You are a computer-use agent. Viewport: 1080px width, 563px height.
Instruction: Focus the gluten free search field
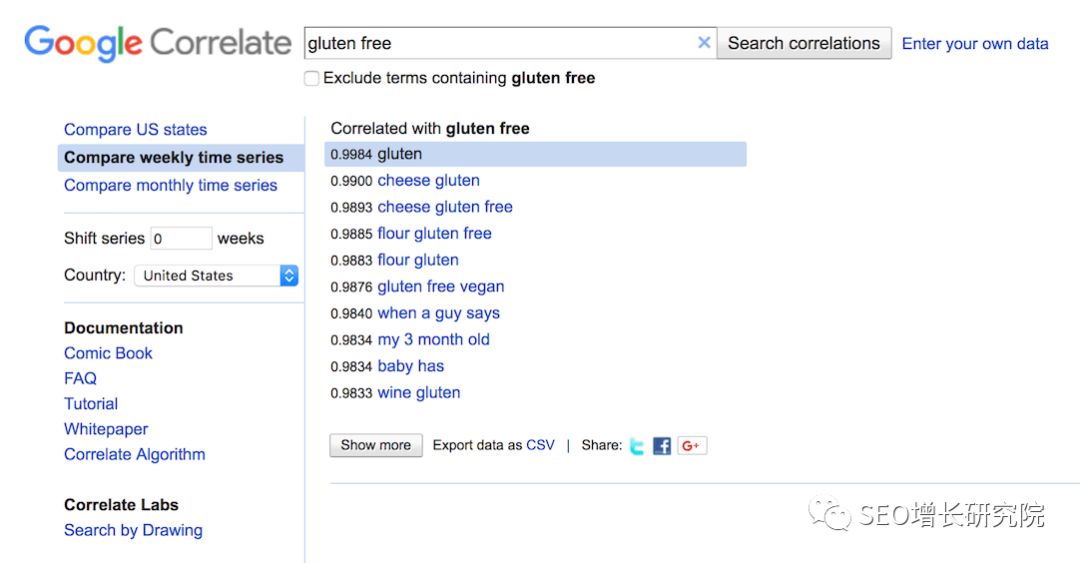500,43
